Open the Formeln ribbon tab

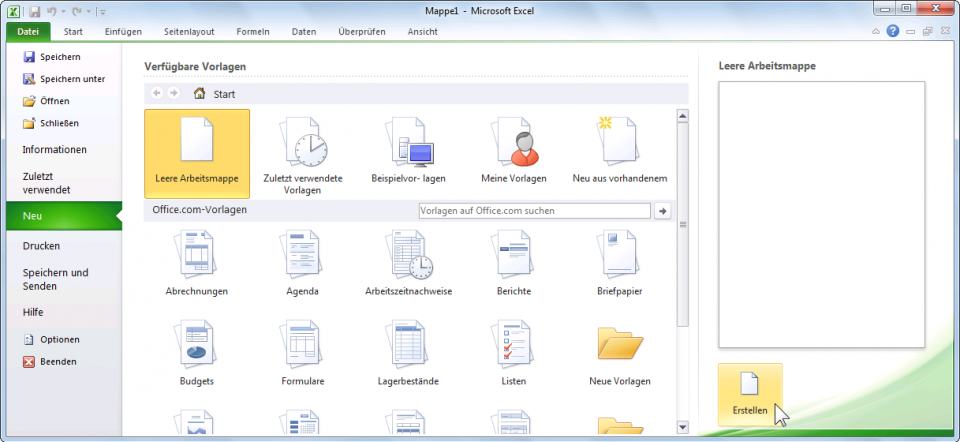pyautogui.click(x=253, y=32)
